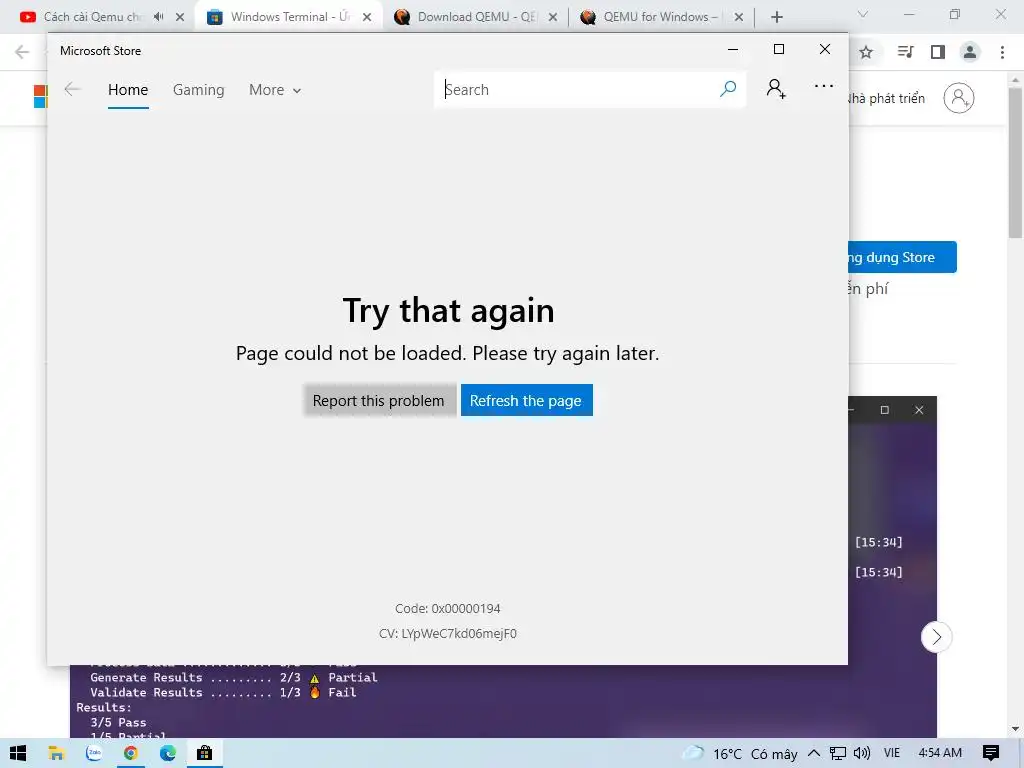Click the Microsoft Store back arrow
Image resolution: width=1024 pixels, height=768 pixels.
click(x=72, y=89)
